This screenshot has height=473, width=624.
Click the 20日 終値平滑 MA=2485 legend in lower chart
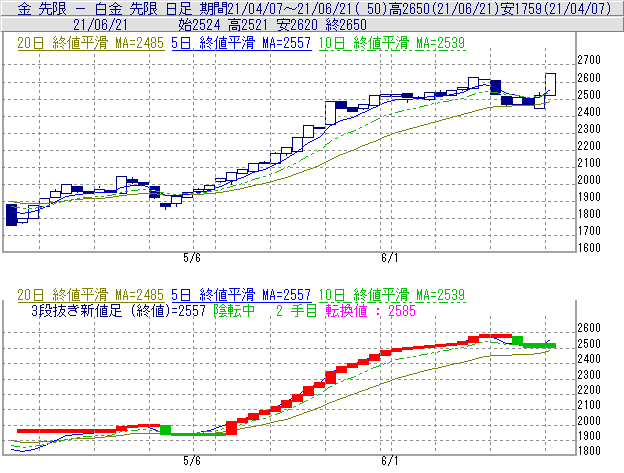pos(91,295)
